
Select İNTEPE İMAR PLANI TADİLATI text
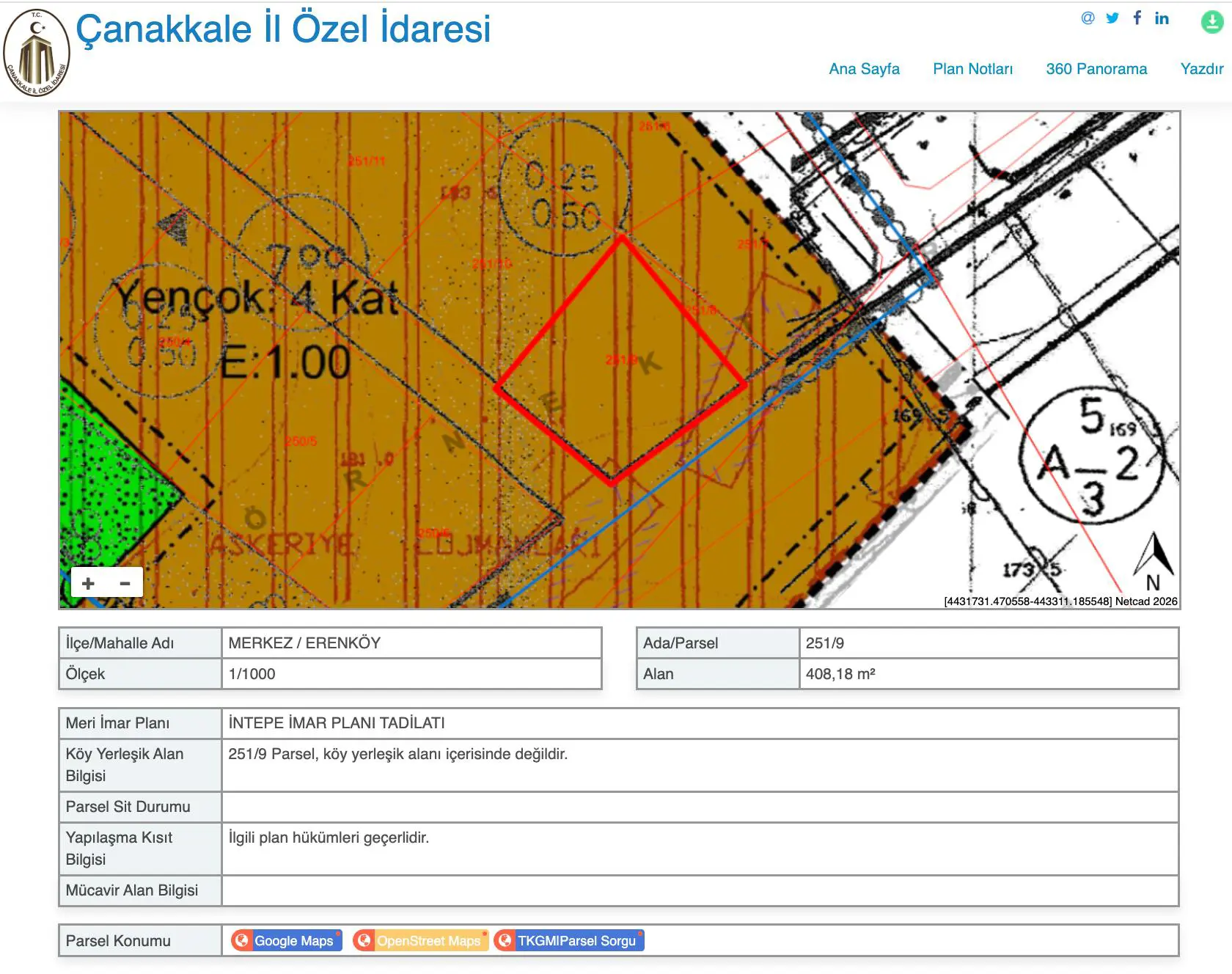337,723
